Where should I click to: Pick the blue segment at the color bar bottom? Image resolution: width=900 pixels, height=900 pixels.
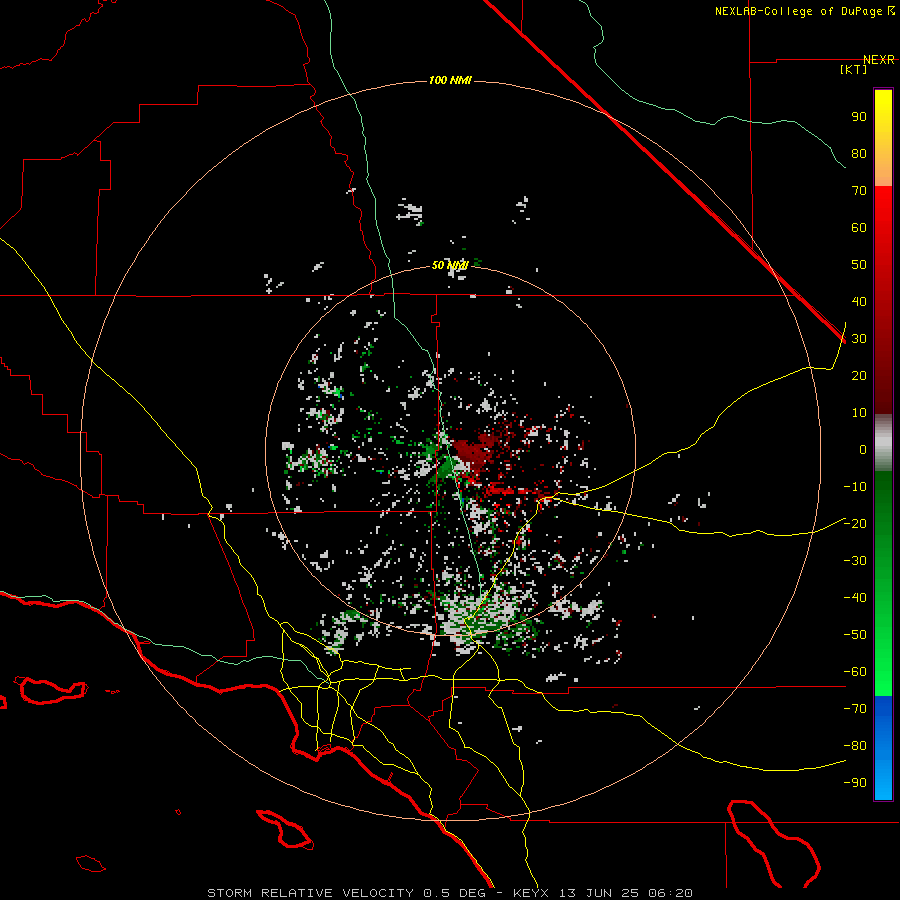click(x=883, y=747)
